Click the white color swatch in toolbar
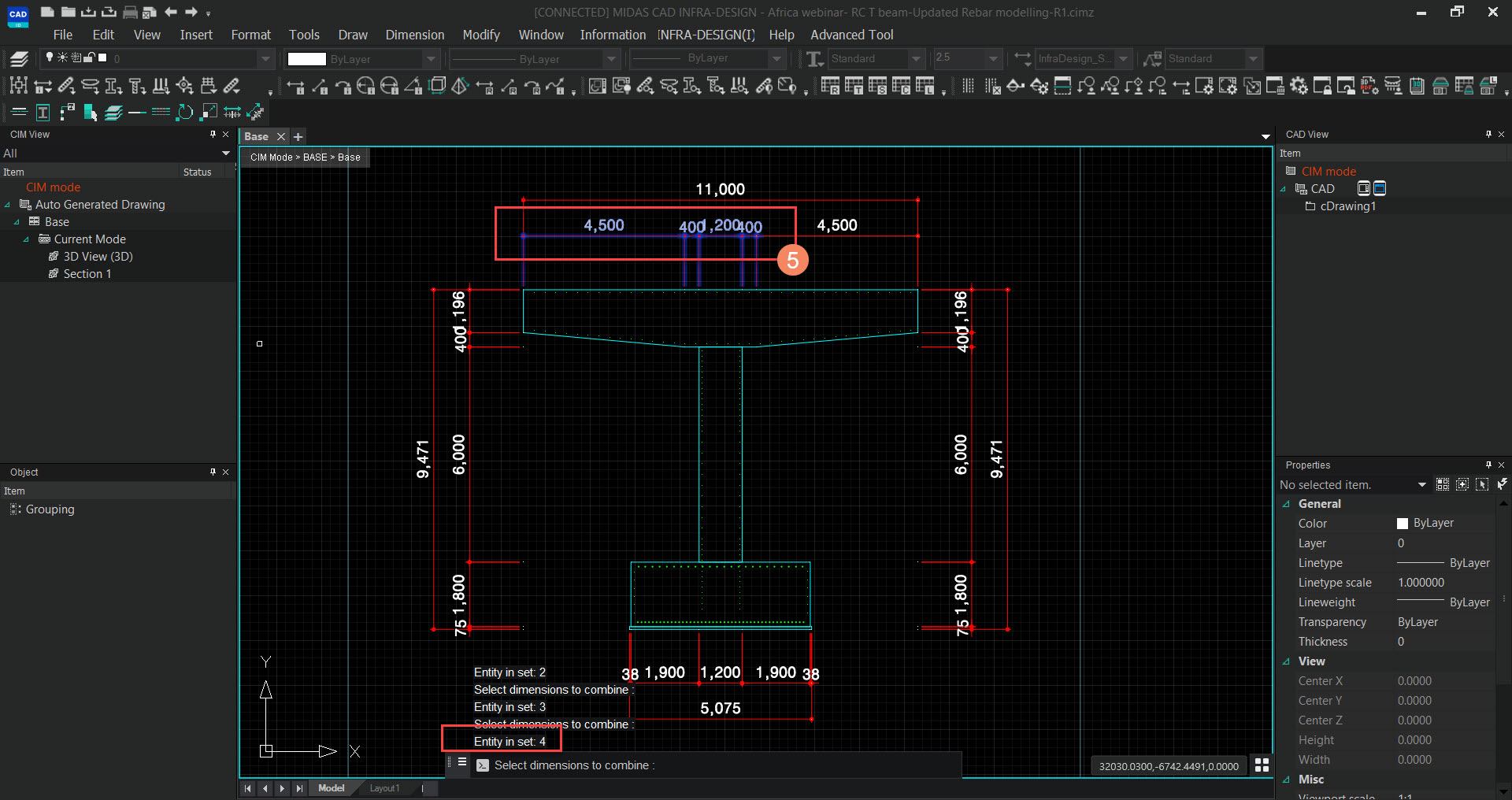 coord(306,59)
